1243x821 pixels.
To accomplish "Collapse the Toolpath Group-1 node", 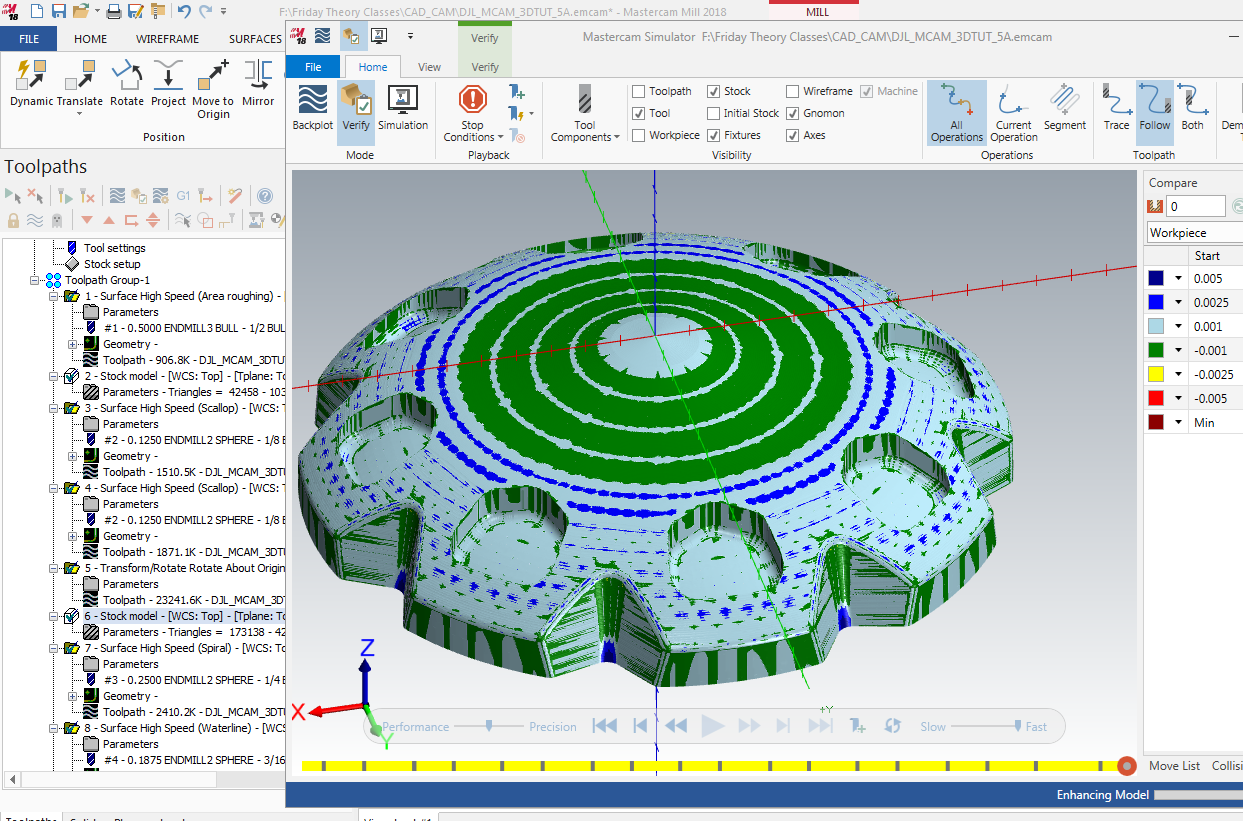I will [x=35, y=280].
